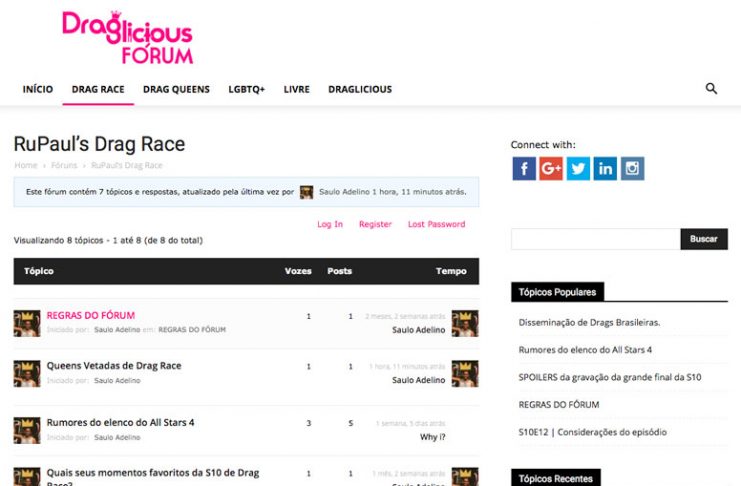Click the Posts column header

click(x=340, y=271)
